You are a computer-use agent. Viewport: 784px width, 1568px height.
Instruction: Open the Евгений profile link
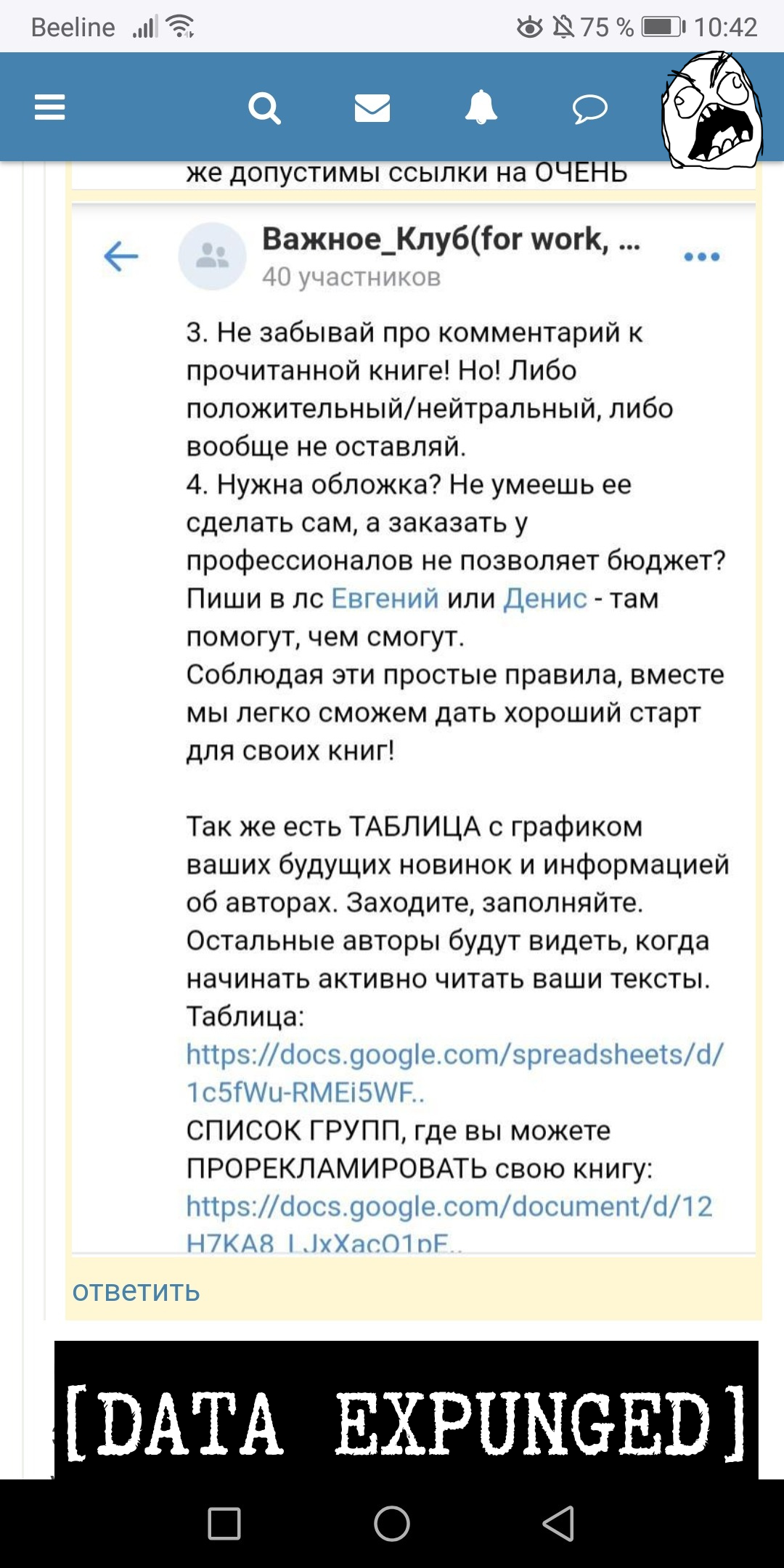point(385,598)
